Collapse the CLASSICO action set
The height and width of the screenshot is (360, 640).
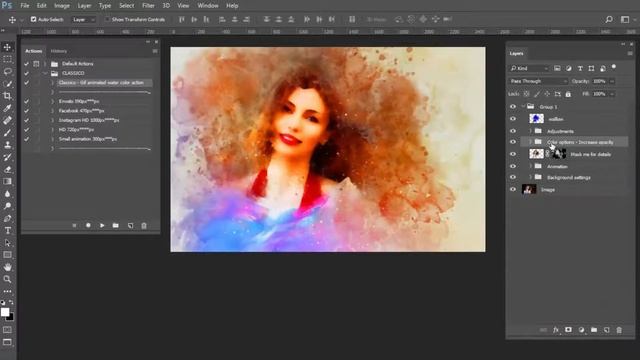click(x=44, y=73)
